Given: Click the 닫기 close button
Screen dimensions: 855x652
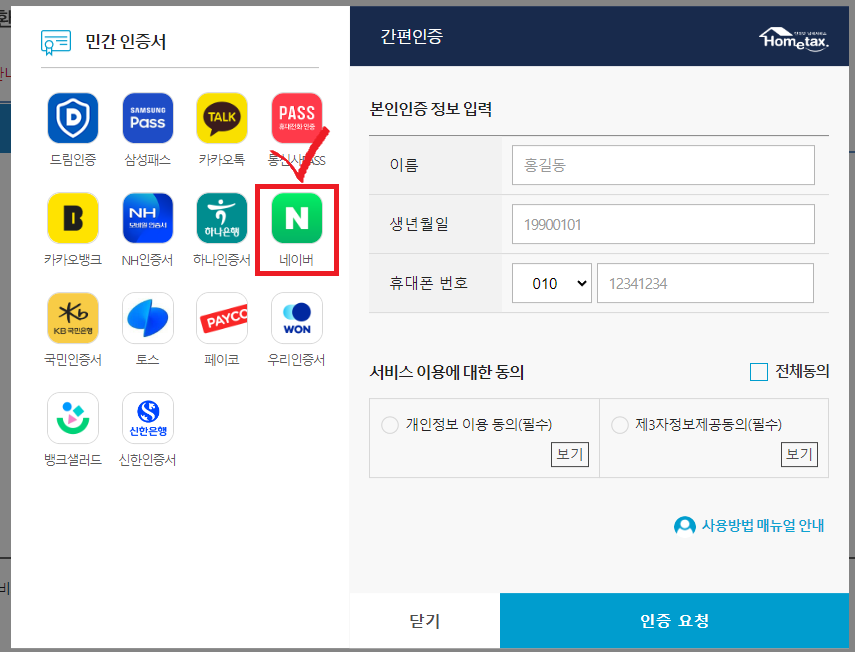Looking at the screenshot, I should tap(425, 620).
